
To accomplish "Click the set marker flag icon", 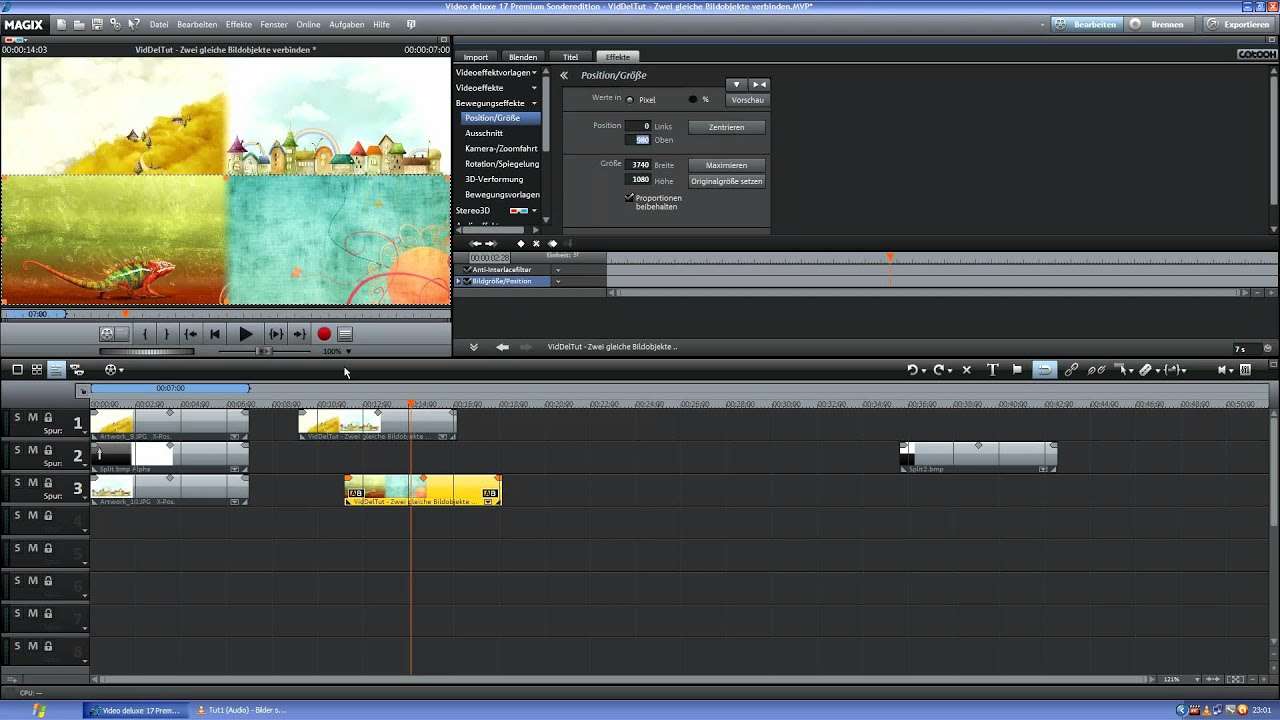I will (x=1017, y=370).
